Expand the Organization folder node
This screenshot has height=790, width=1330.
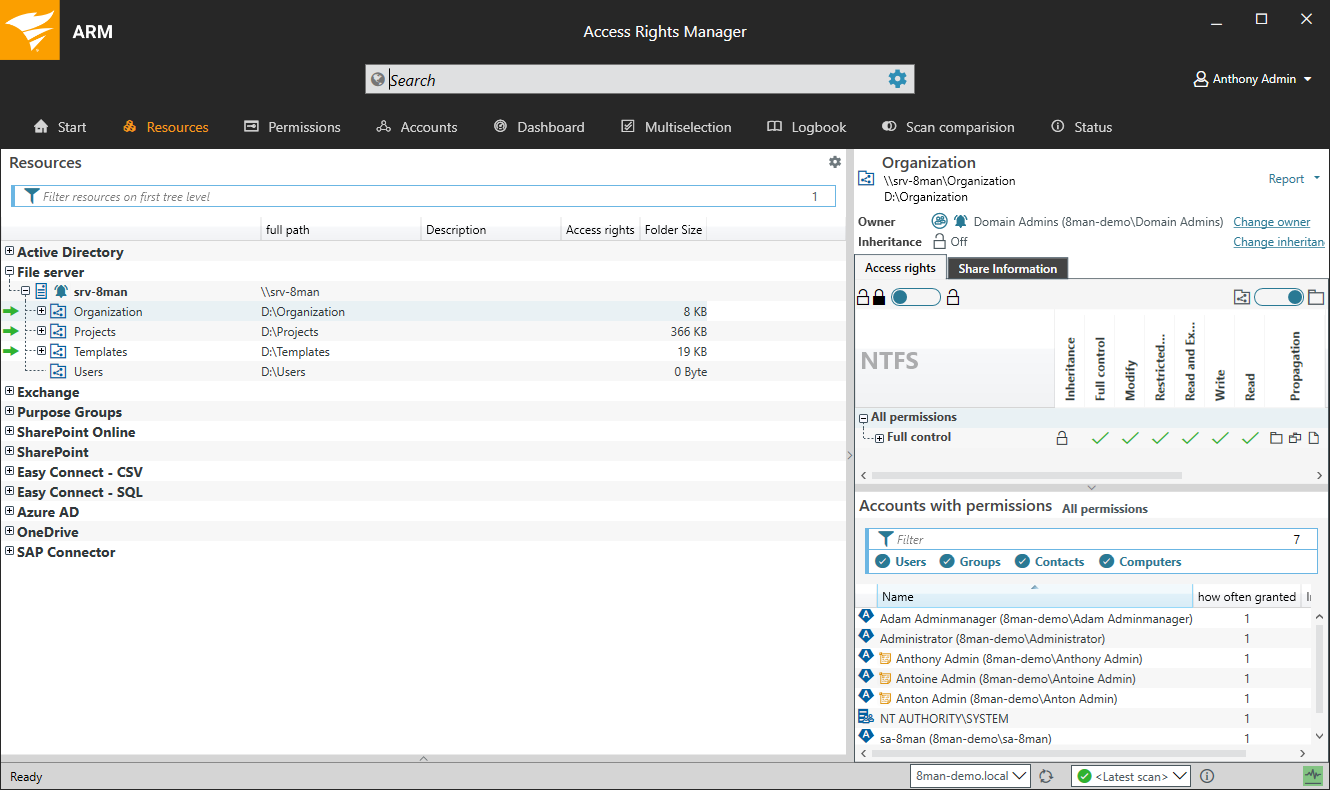(41, 312)
